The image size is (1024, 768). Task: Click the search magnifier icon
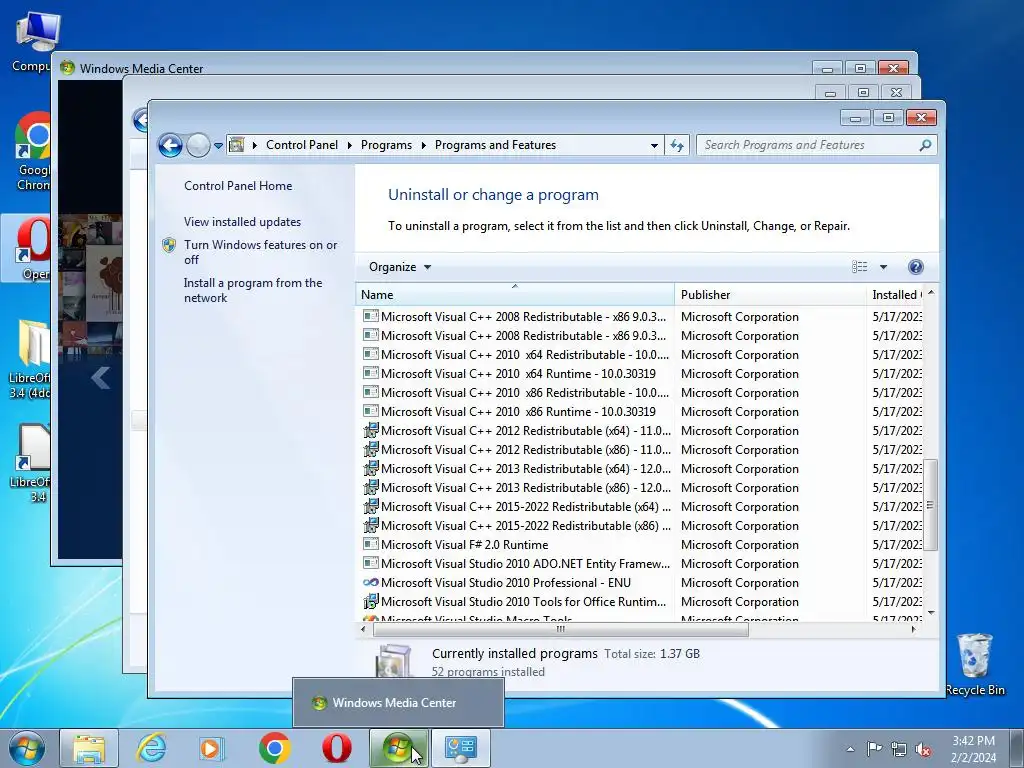(925, 145)
